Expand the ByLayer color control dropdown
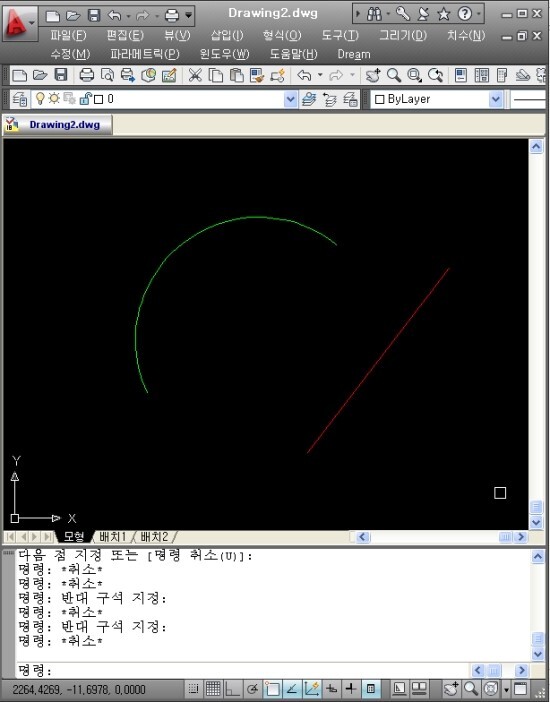This screenshot has height=702, width=550. 495,99
